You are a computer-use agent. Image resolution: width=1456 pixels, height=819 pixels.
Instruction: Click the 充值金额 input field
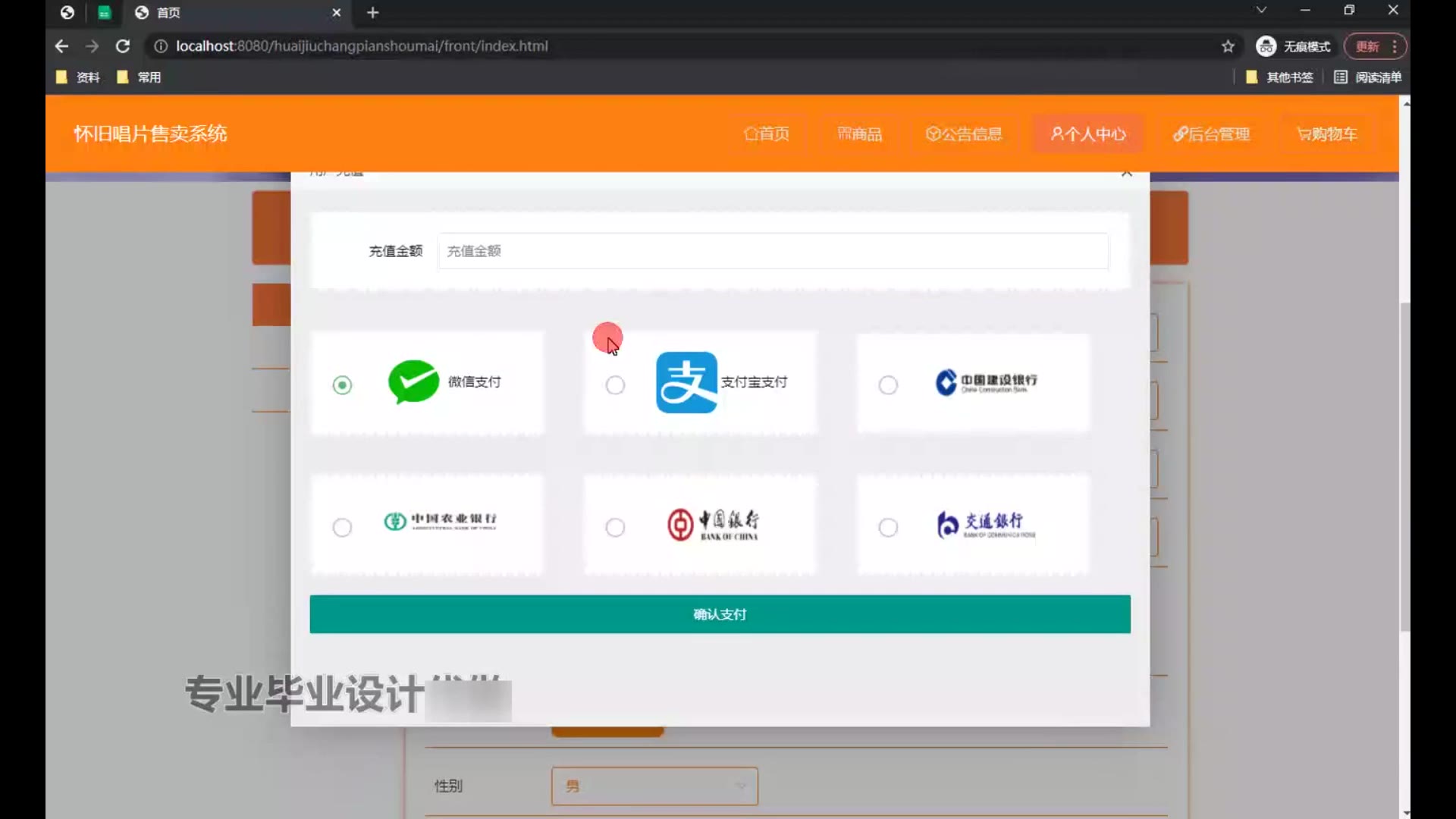click(773, 251)
